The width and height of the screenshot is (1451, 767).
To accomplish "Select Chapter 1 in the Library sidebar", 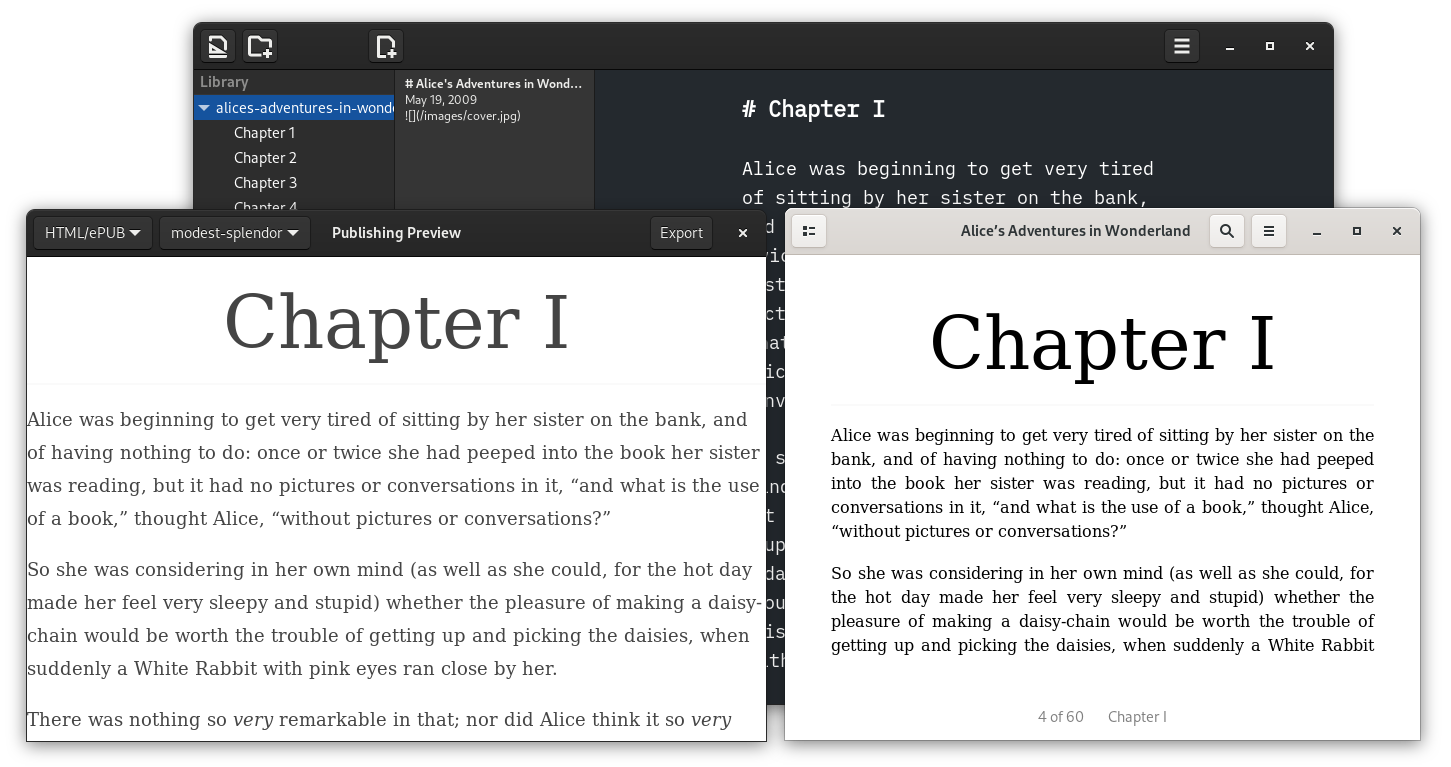I will (x=264, y=132).
